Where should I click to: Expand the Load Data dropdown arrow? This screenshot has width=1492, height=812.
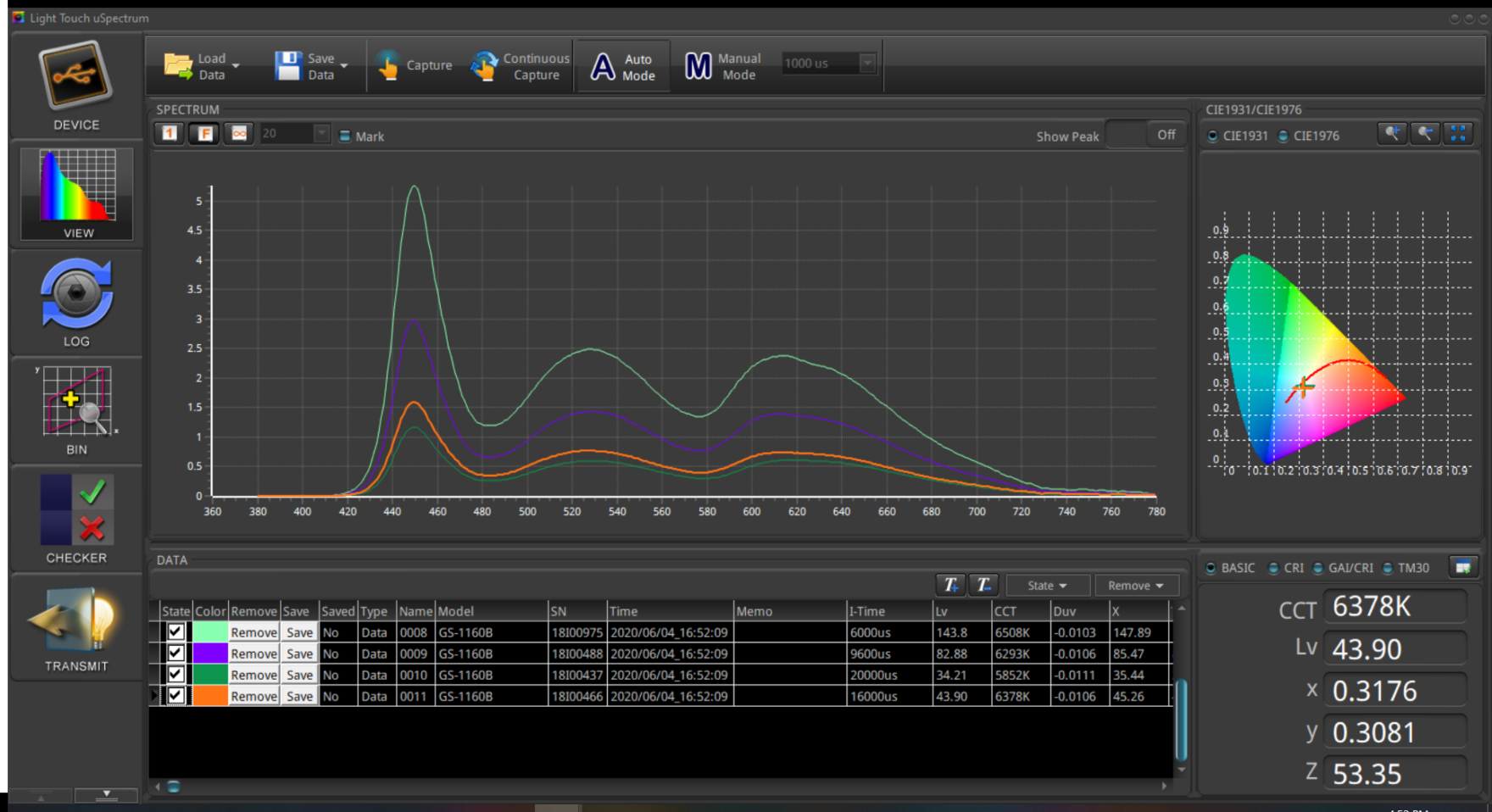(x=236, y=66)
